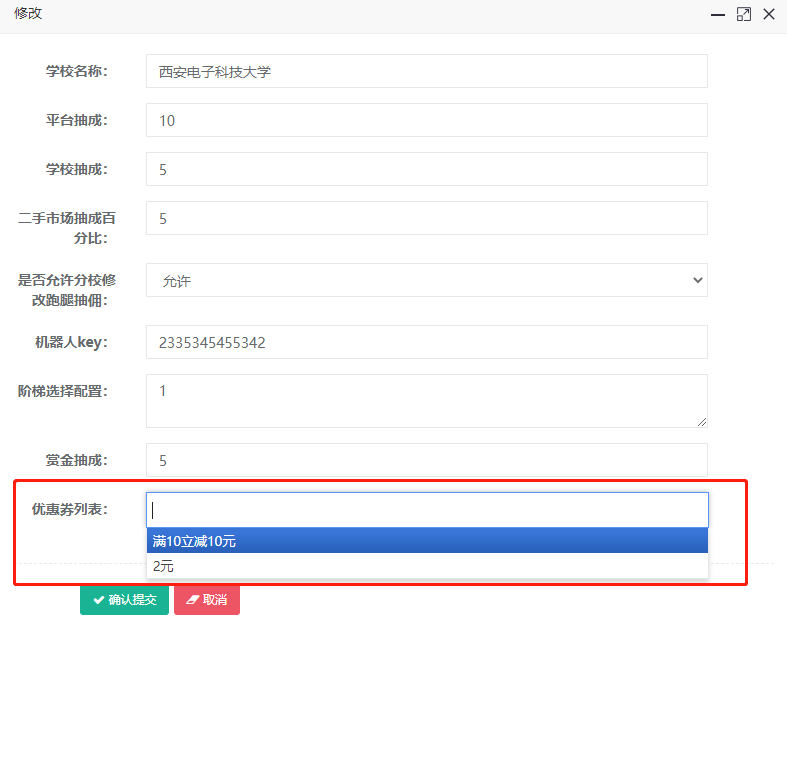Screen dimensions: 787x768
Task: Select the 满10立减10元 coupon option
Action: pyautogui.click(x=427, y=541)
